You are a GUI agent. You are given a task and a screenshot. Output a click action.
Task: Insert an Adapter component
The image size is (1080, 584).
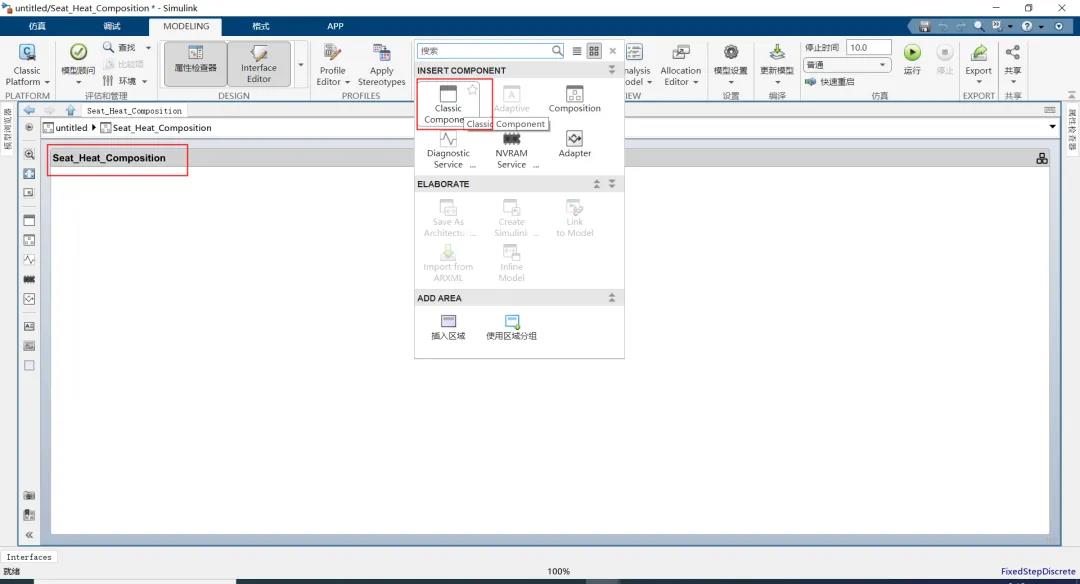coord(574,144)
